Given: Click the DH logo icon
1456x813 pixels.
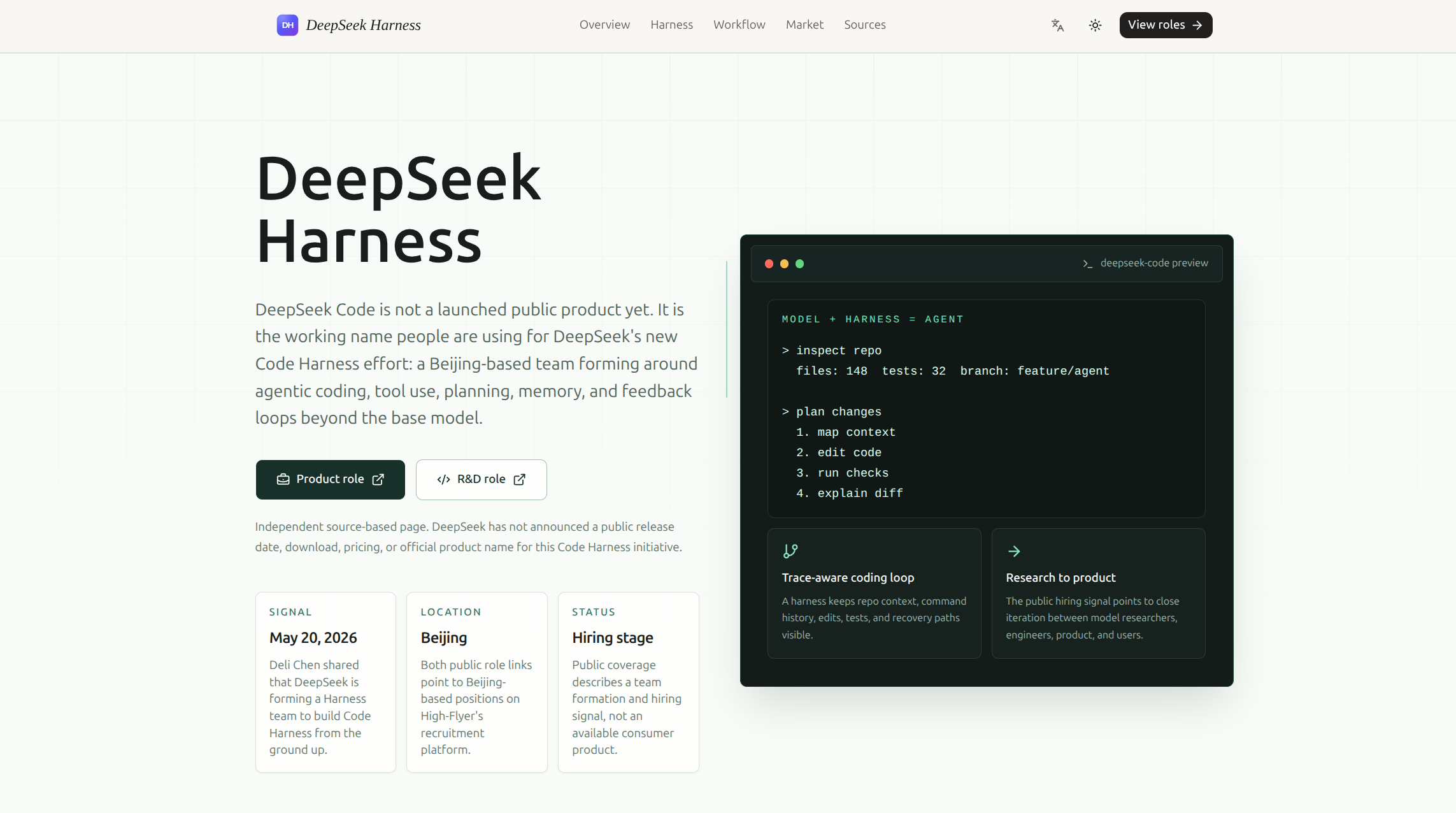Looking at the screenshot, I should coord(287,25).
